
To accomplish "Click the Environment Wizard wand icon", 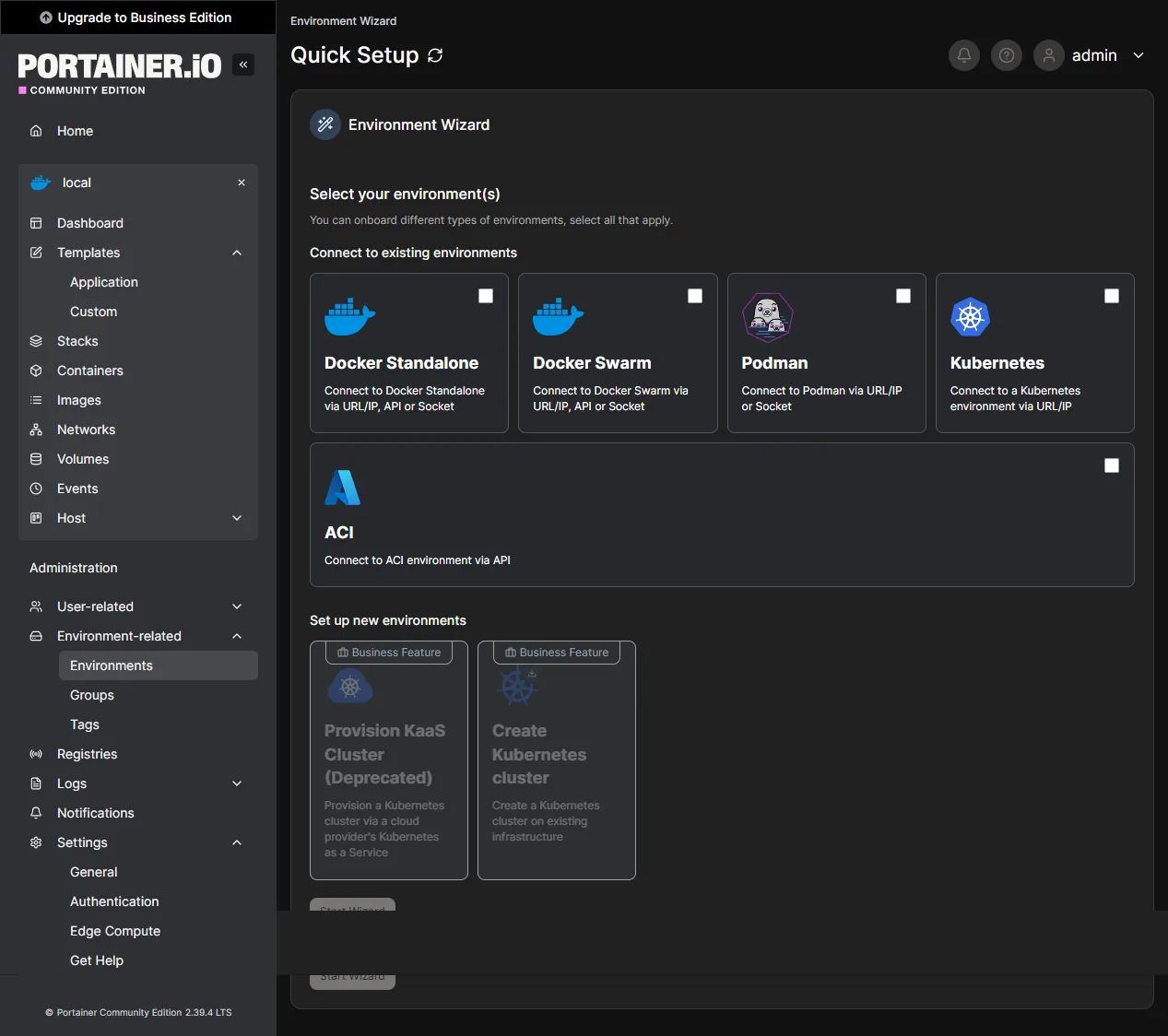I will [x=325, y=124].
